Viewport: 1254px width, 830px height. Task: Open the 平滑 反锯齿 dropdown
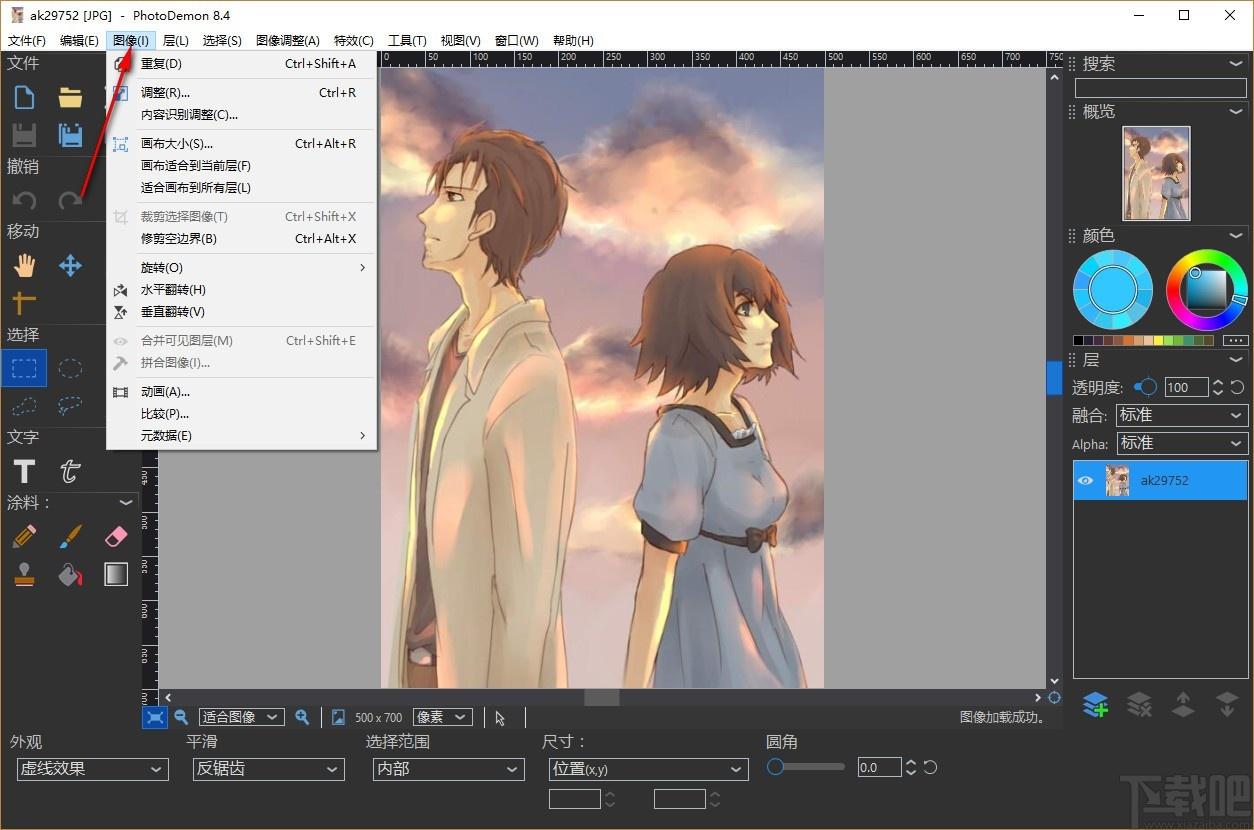(268, 769)
